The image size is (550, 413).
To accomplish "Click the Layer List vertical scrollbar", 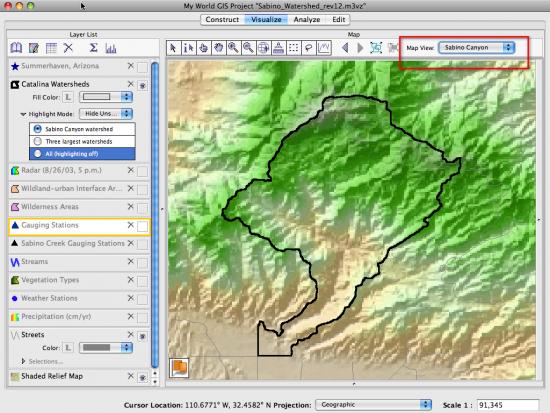I will pyautogui.click(x=155, y=215).
